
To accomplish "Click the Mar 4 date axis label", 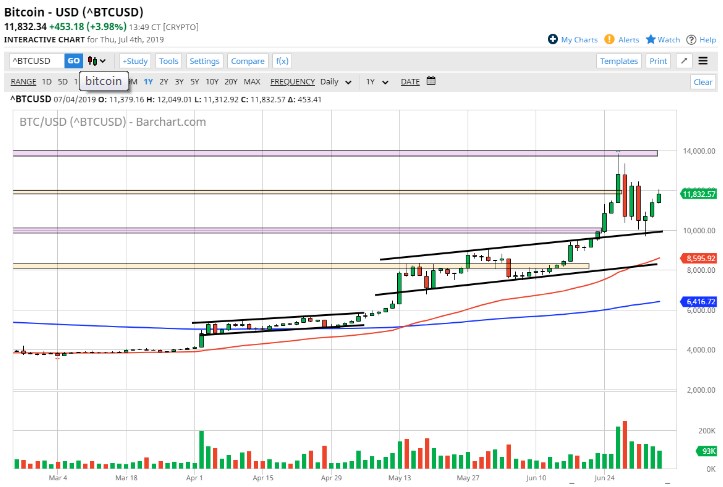I will click(x=58, y=478).
